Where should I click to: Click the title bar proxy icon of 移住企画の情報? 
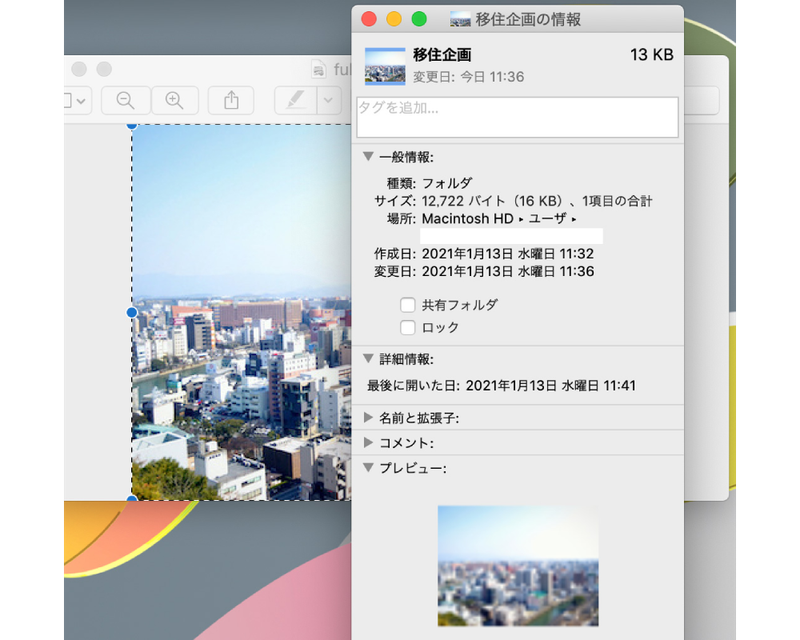point(460,19)
